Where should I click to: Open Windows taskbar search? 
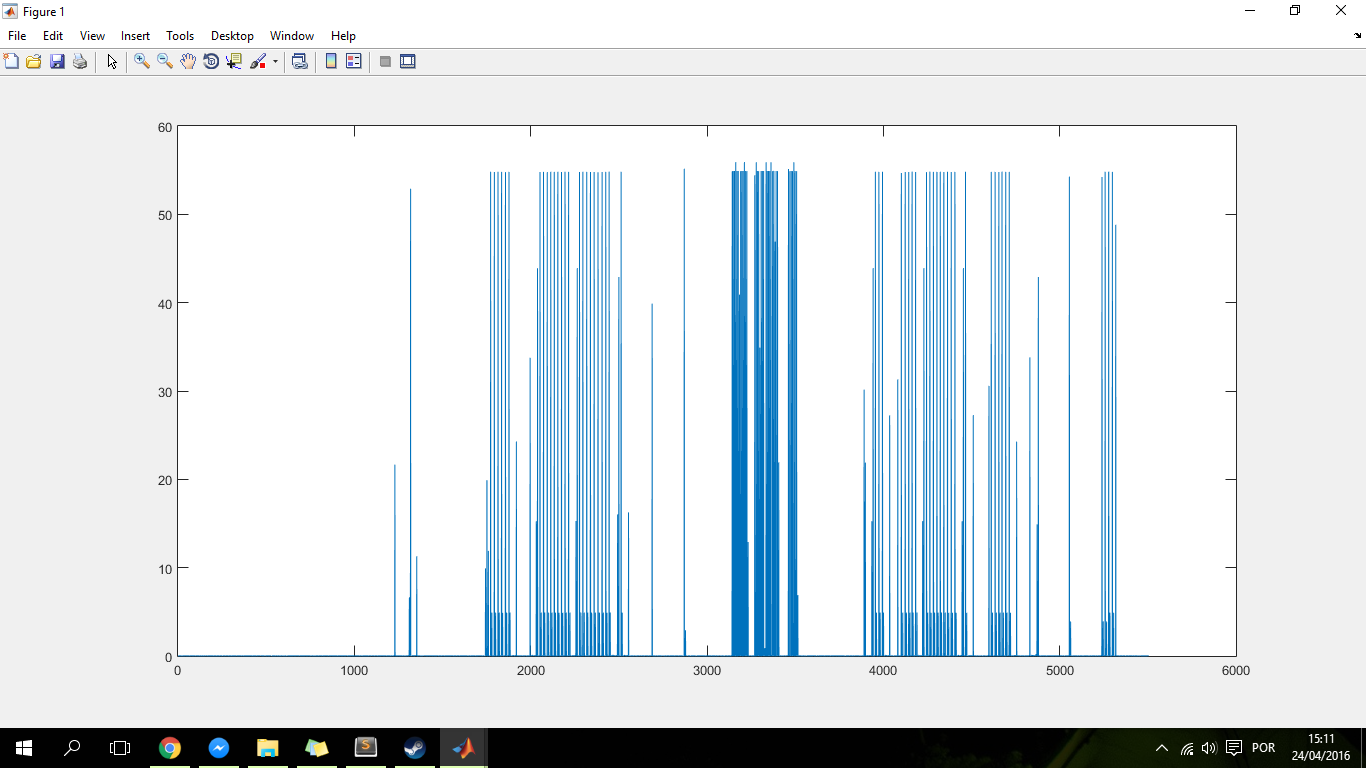72,748
